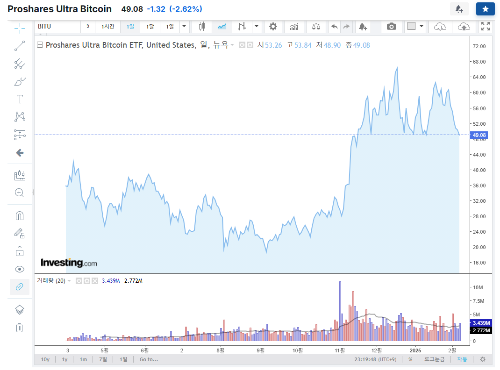Select the pattern drawing tool

click(x=20, y=117)
